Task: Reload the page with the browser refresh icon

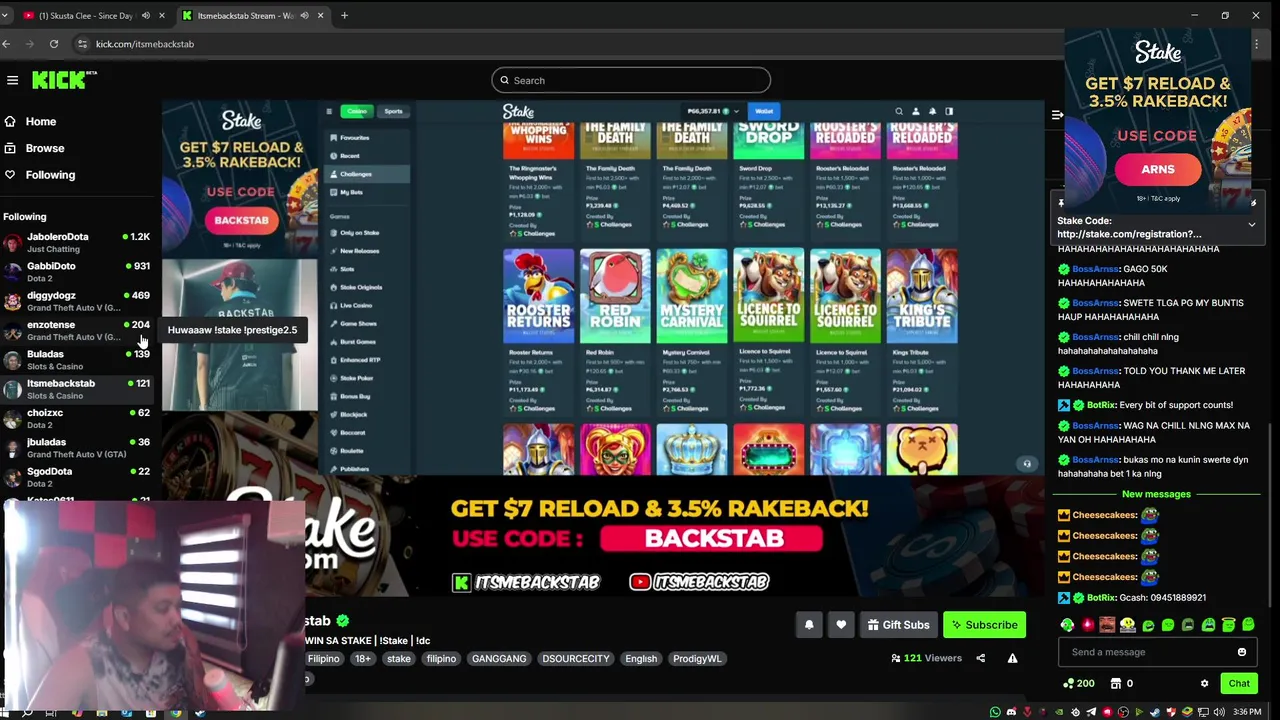Action: pyautogui.click(x=54, y=44)
